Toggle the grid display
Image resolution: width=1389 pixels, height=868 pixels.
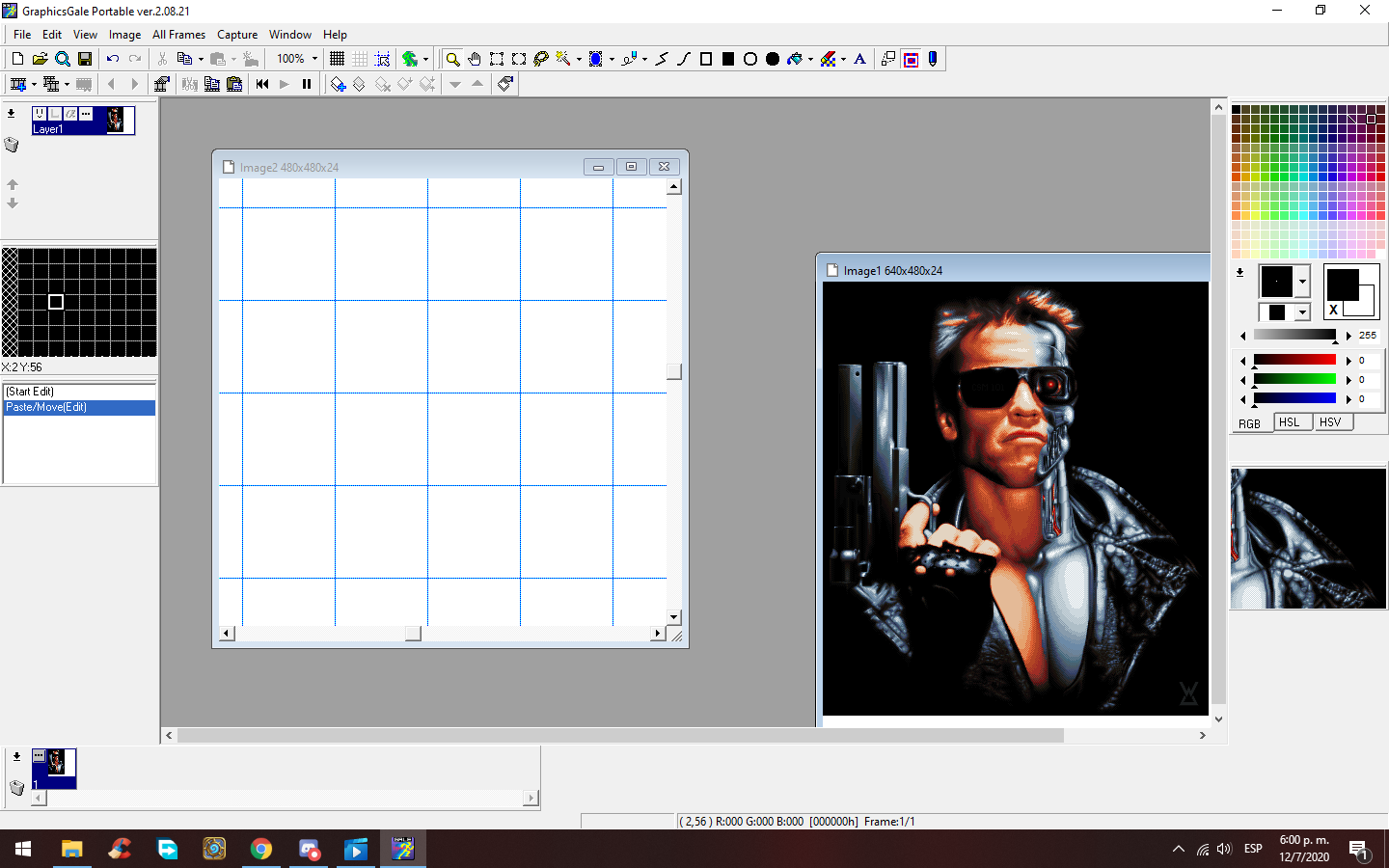click(x=337, y=59)
